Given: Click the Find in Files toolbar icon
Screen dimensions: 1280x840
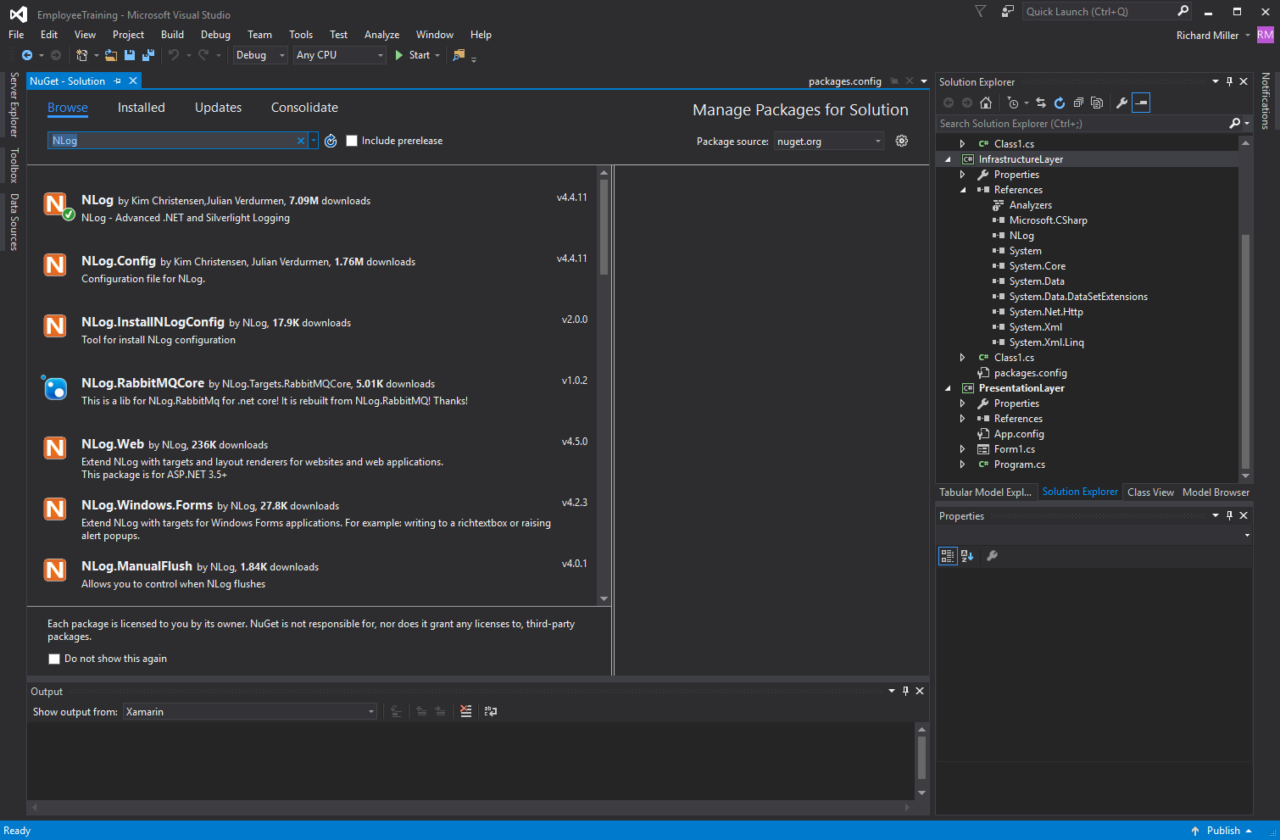Looking at the screenshot, I should click(459, 55).
